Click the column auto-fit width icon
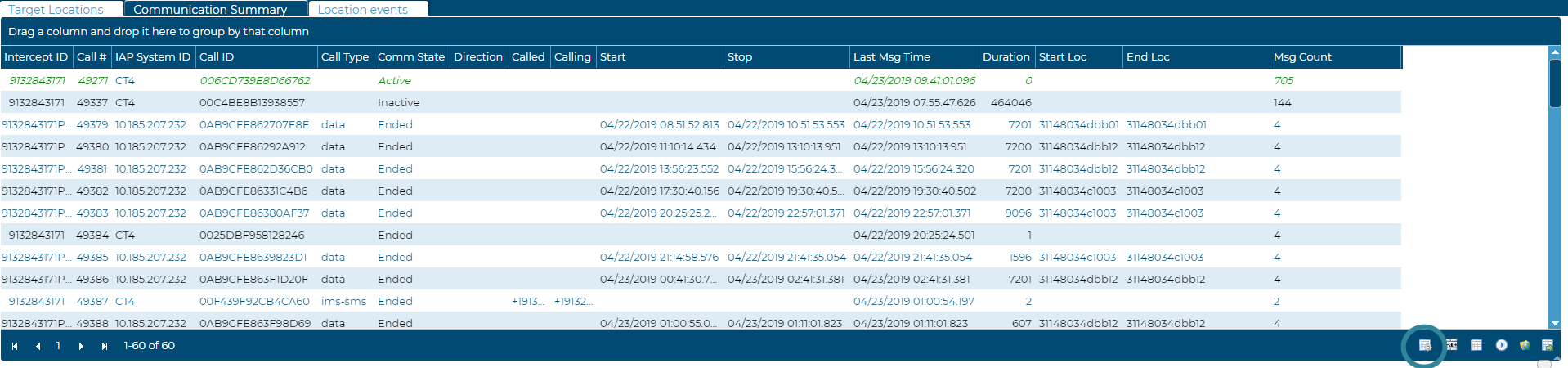The height and width of the screenshot is (368, 1568). [x=1451, y=345]
